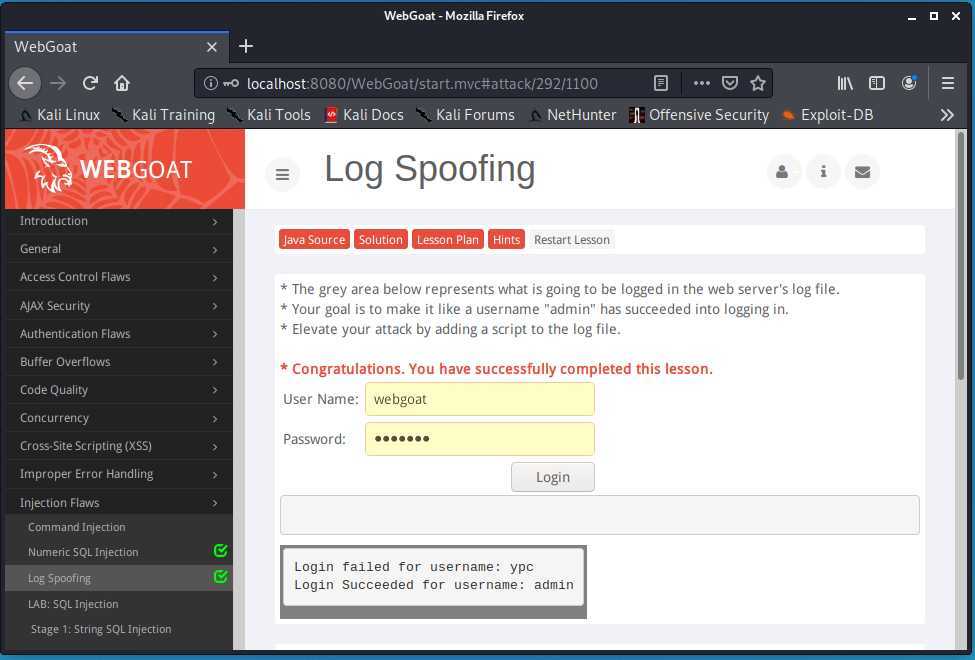The height and width of the screenshot is (660, 975).
Task: Expand Cross-Site Scripting (XSS) section
Action: point(119,446)
